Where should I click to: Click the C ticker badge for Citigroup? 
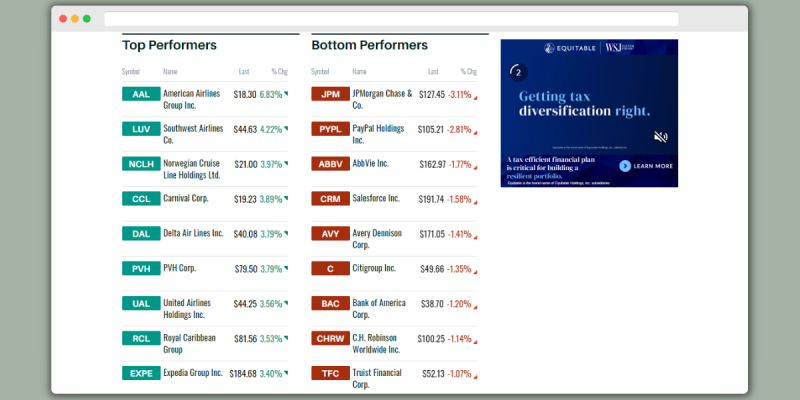coord(331,268)
